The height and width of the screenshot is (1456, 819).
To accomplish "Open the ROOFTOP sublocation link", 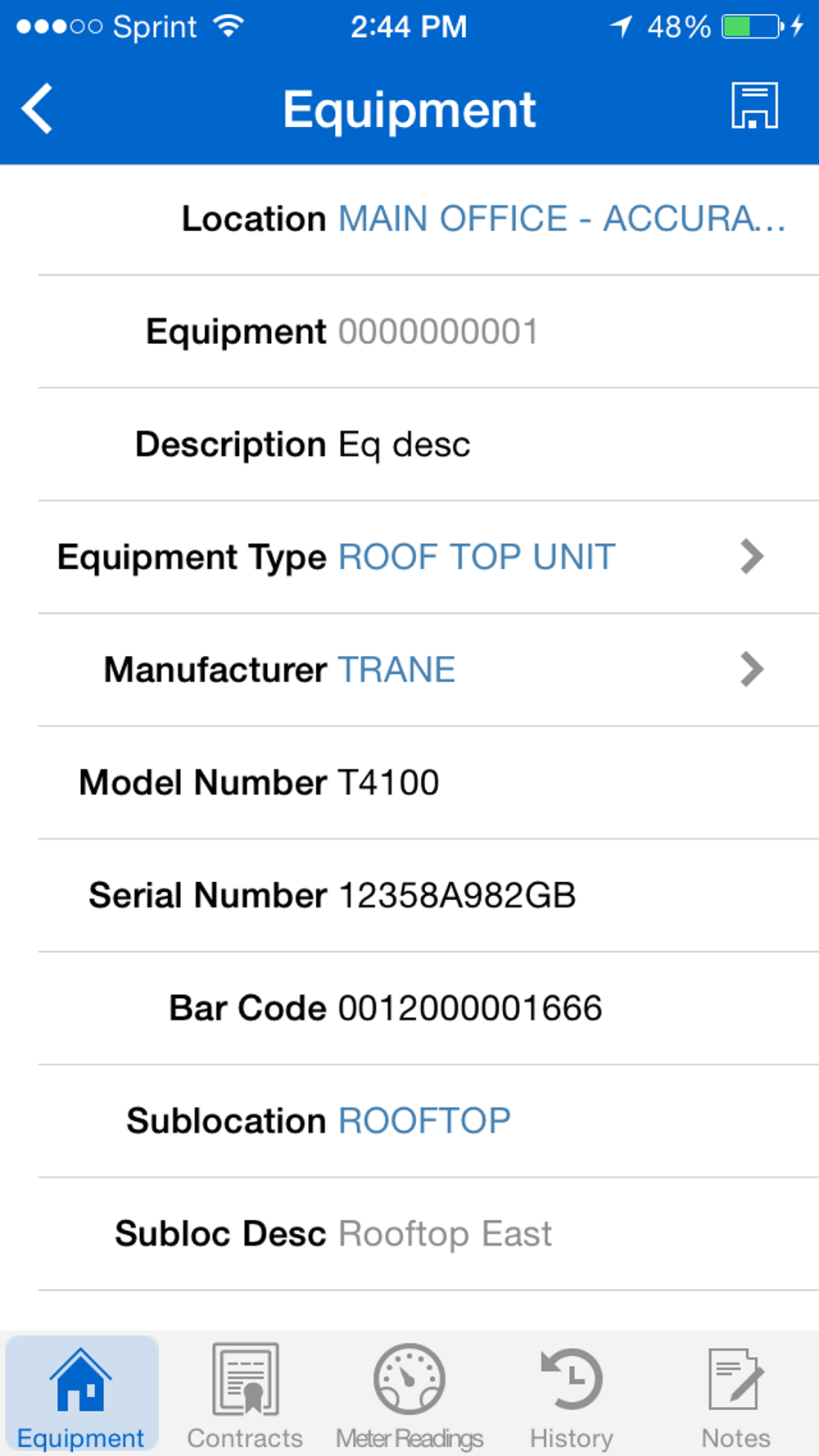I will 425,1120.
